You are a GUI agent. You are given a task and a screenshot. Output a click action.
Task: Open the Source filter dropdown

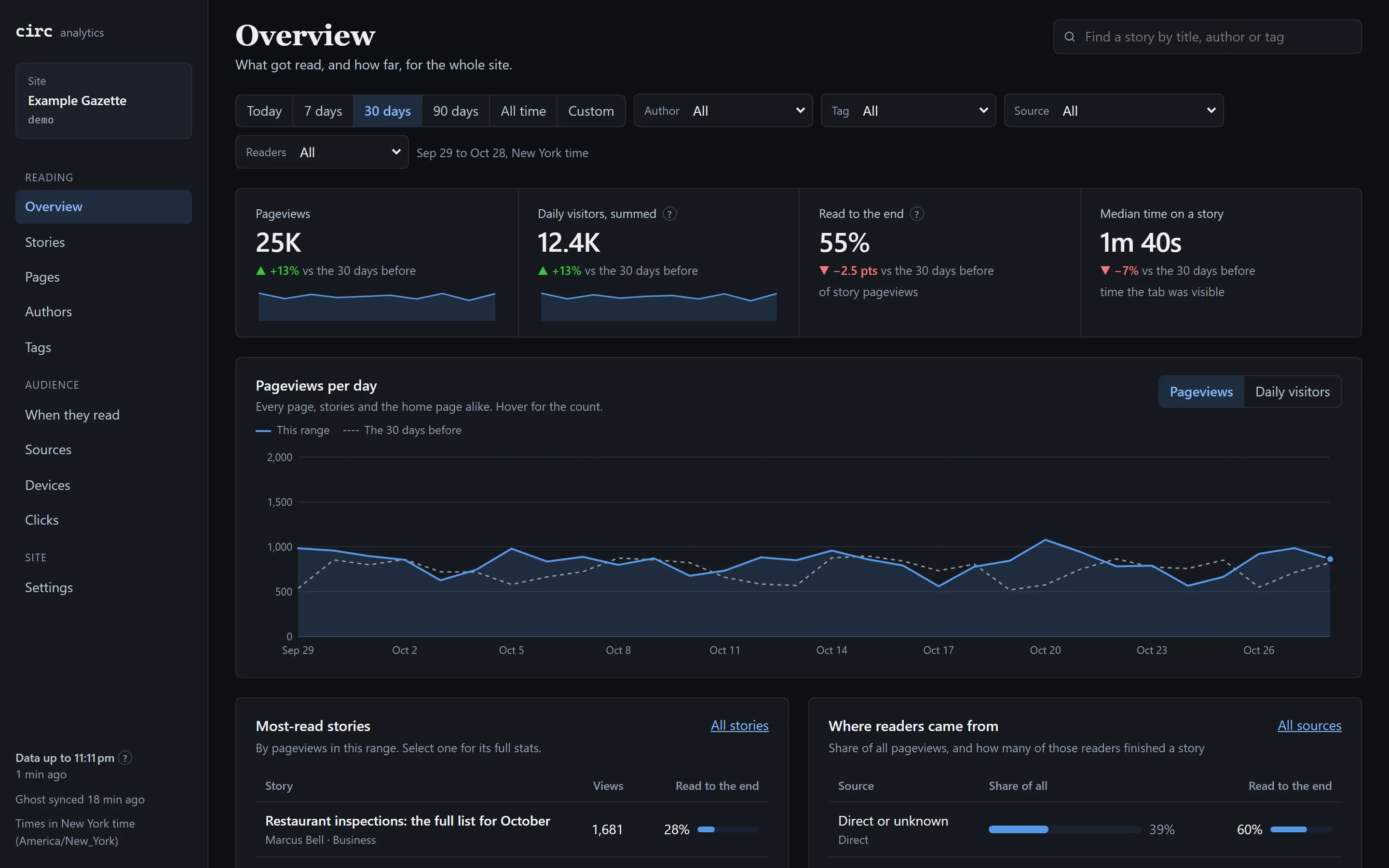(x=1114, y=111)
